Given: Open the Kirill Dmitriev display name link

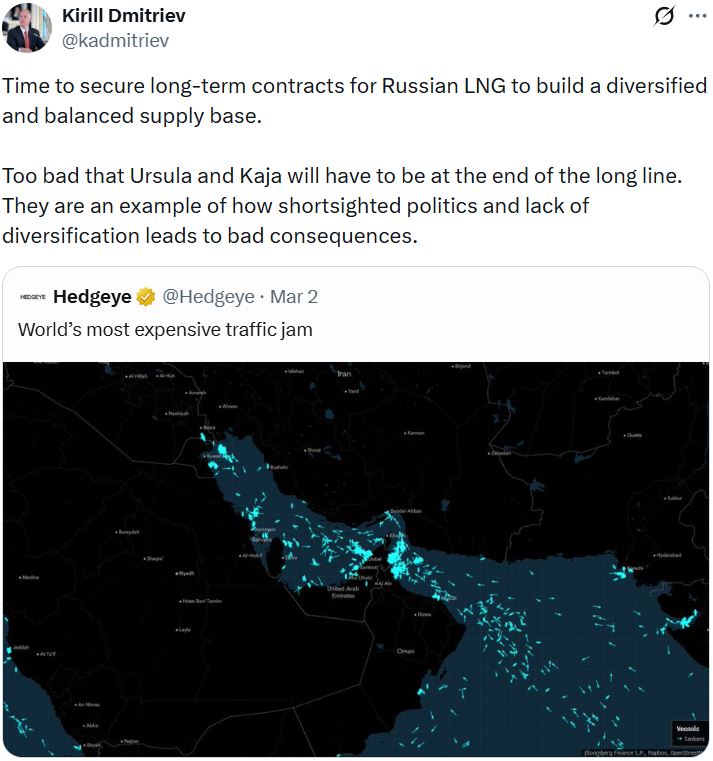Looking at the screenshot, I should [x=123, y=16].
